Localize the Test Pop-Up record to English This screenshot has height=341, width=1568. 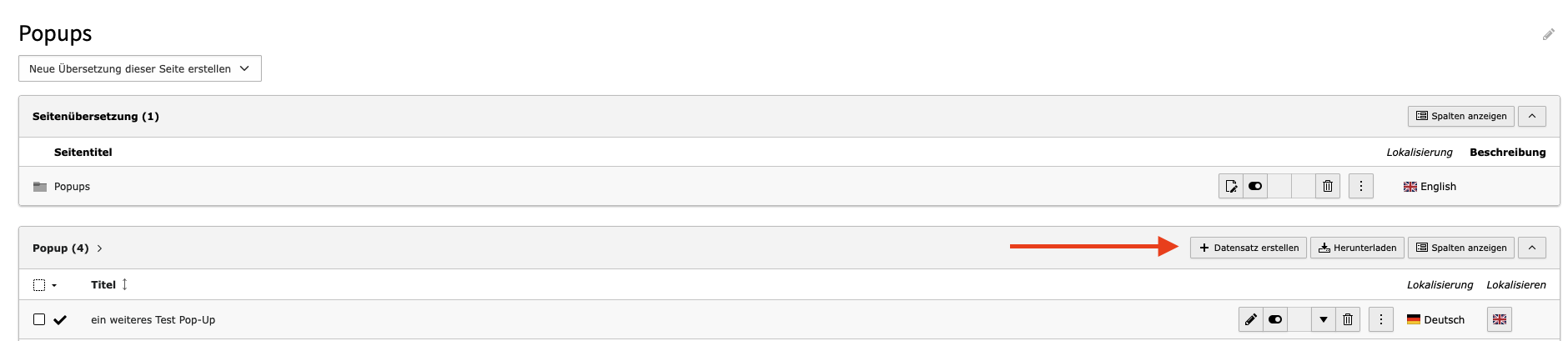tap(1500, 319)
